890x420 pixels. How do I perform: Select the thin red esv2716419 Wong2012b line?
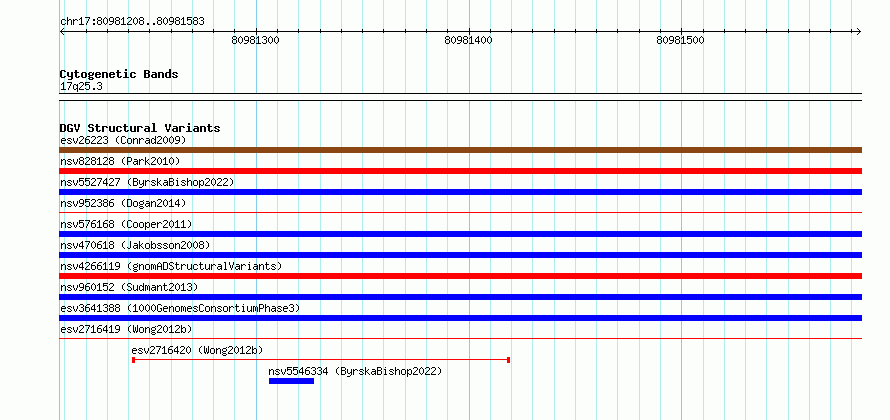[460, 338]
